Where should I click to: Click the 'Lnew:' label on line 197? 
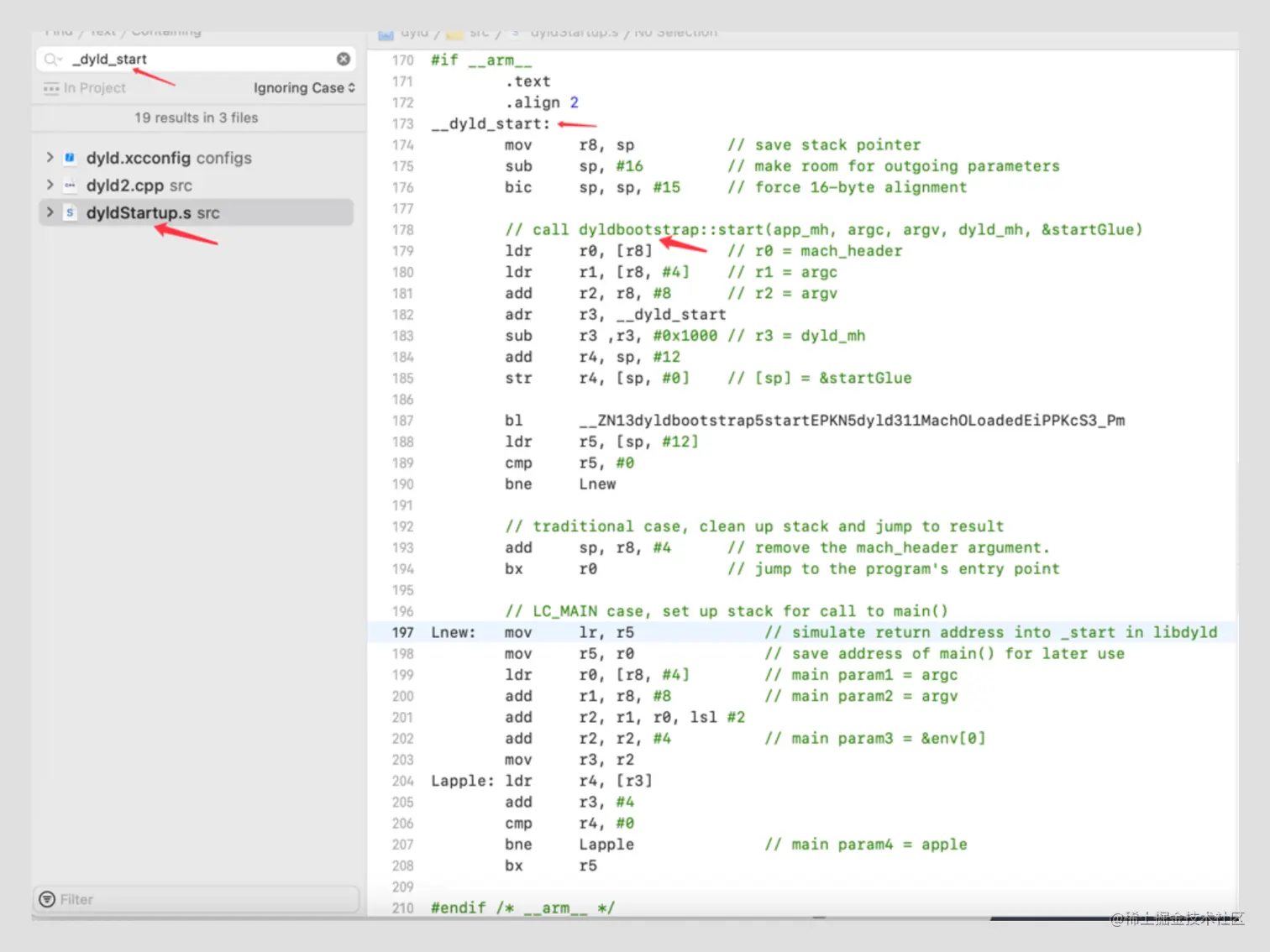click(454, 632)
